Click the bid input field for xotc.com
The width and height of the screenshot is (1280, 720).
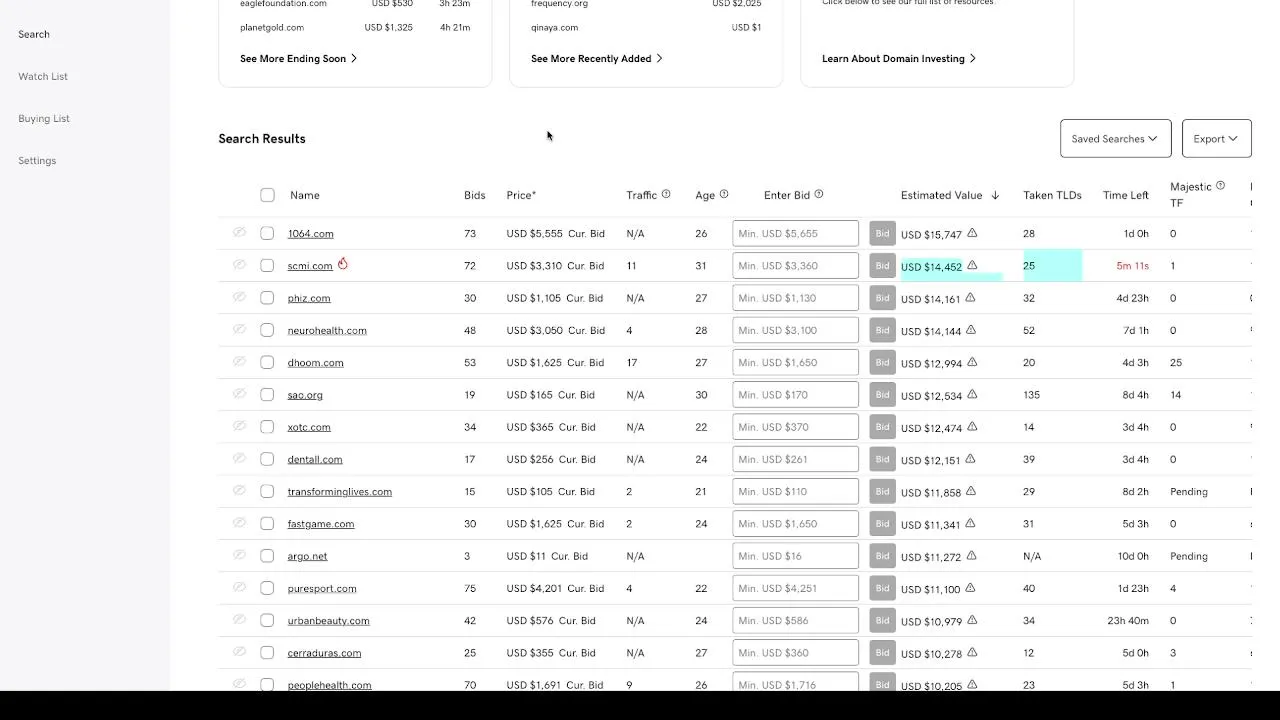point(795,427)
